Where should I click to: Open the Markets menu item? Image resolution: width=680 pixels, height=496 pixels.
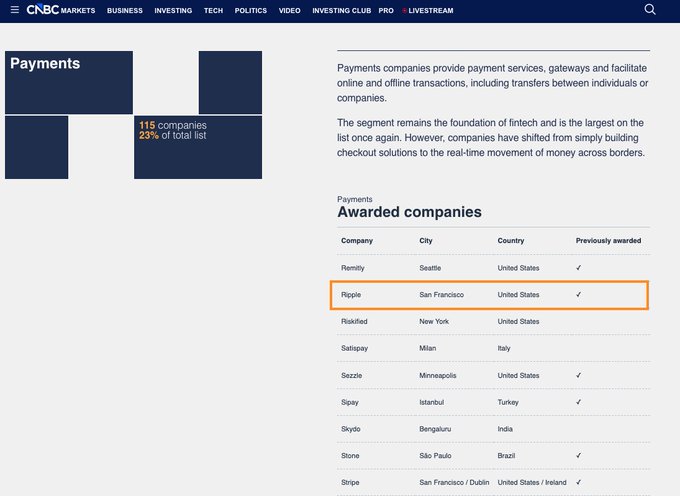pos(78,10)
